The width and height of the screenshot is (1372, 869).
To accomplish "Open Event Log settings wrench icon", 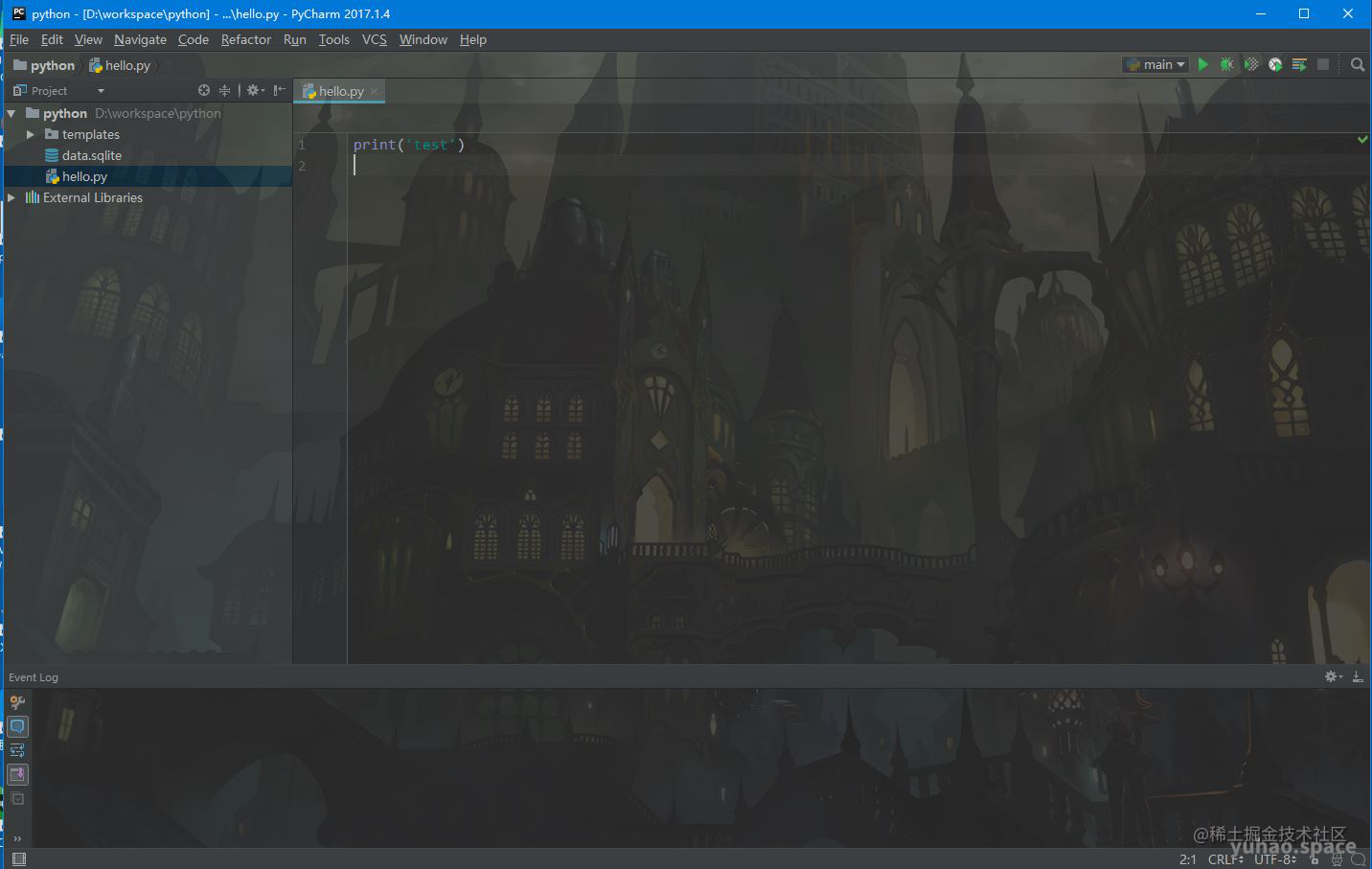I will click(x=17, y=702).
